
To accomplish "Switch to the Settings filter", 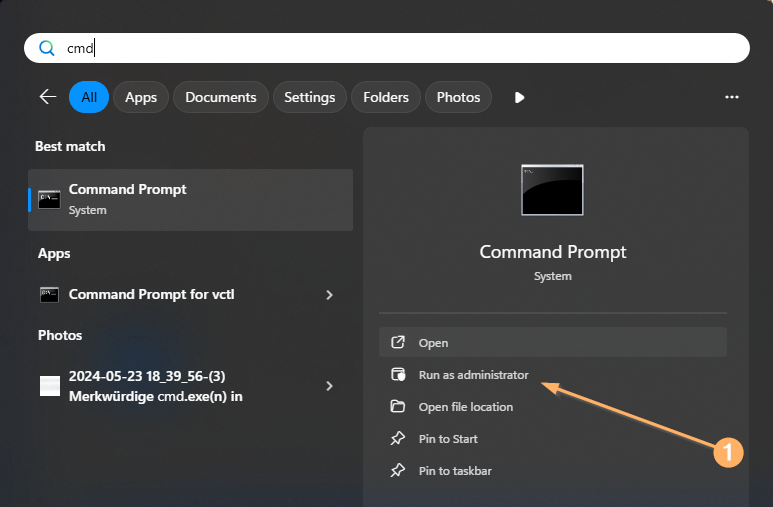I will [x=310, y=97].
